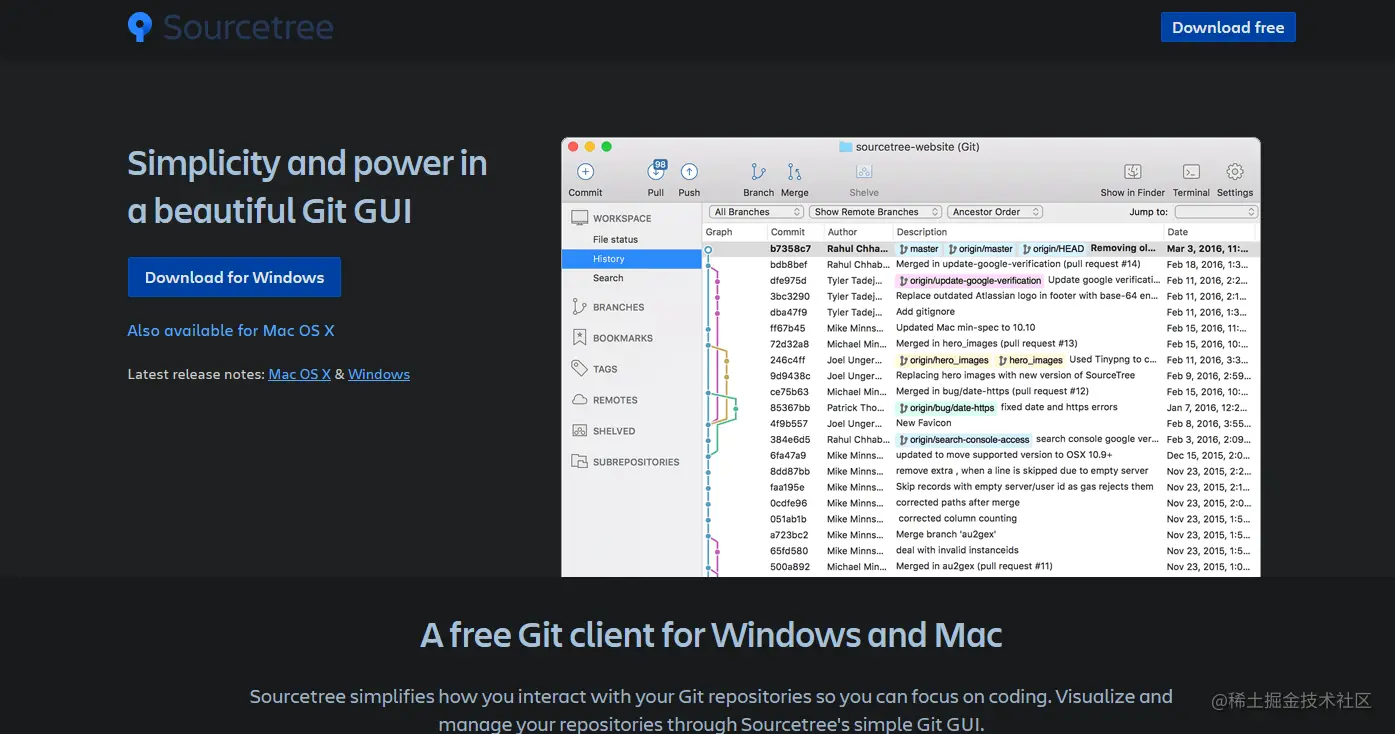The width and height of the screenshot is (1395, 734).
Task: Click the Tags icon in the sidebar
Action: point(579,369)
